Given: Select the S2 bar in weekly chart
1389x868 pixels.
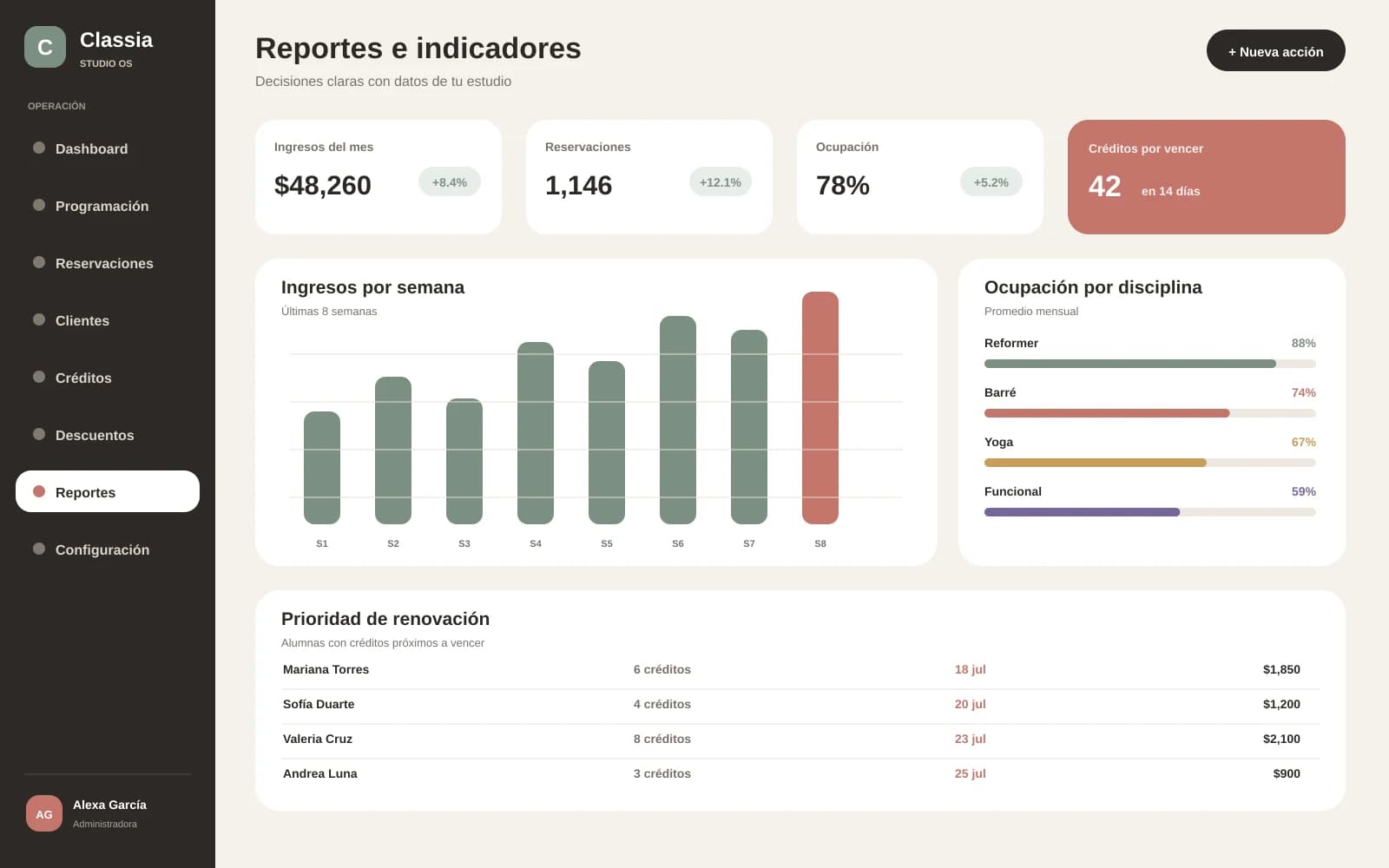Looking at the screenshot, I should pos(393,450).
